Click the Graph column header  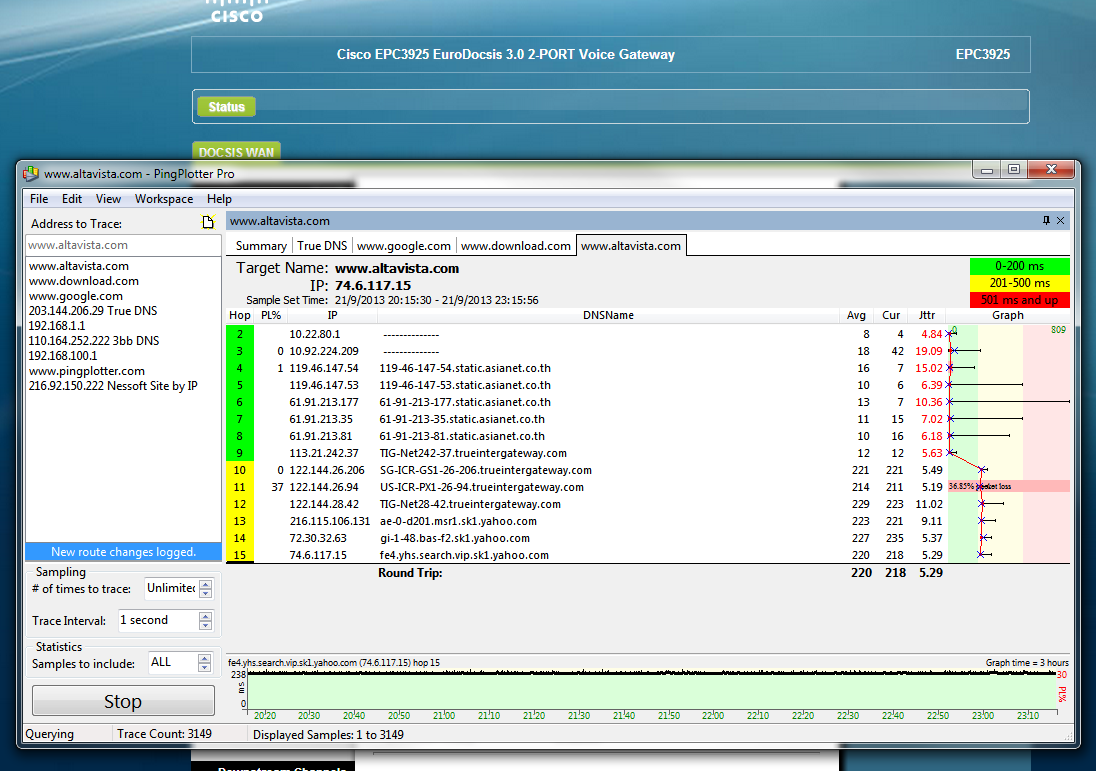click(x=1008, y=315)
